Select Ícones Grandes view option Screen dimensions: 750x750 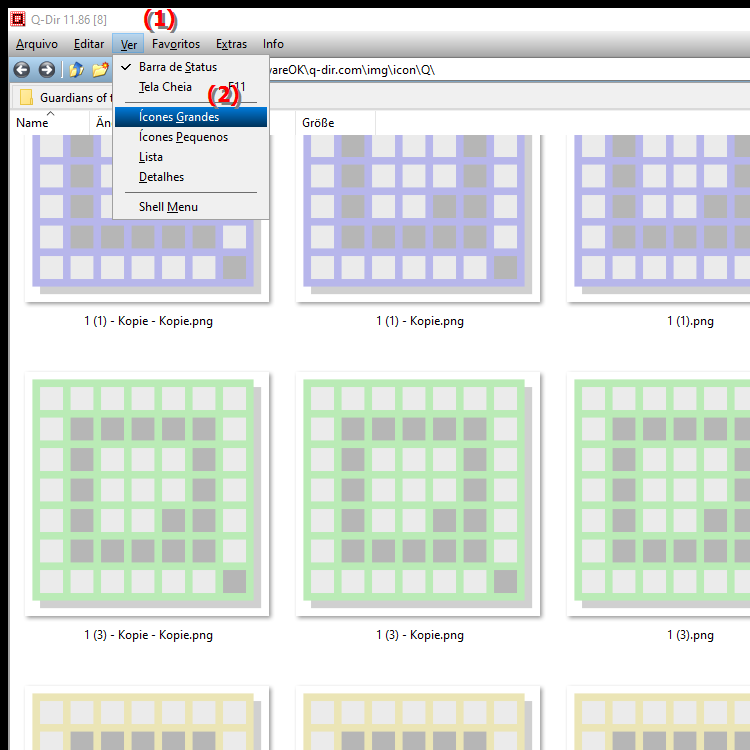(x=179, y=117)
